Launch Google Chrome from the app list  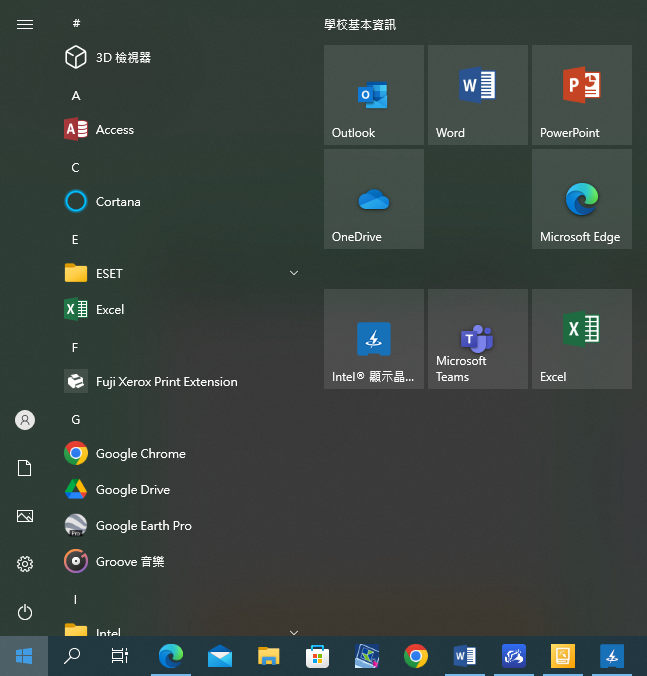click(181, 454)
